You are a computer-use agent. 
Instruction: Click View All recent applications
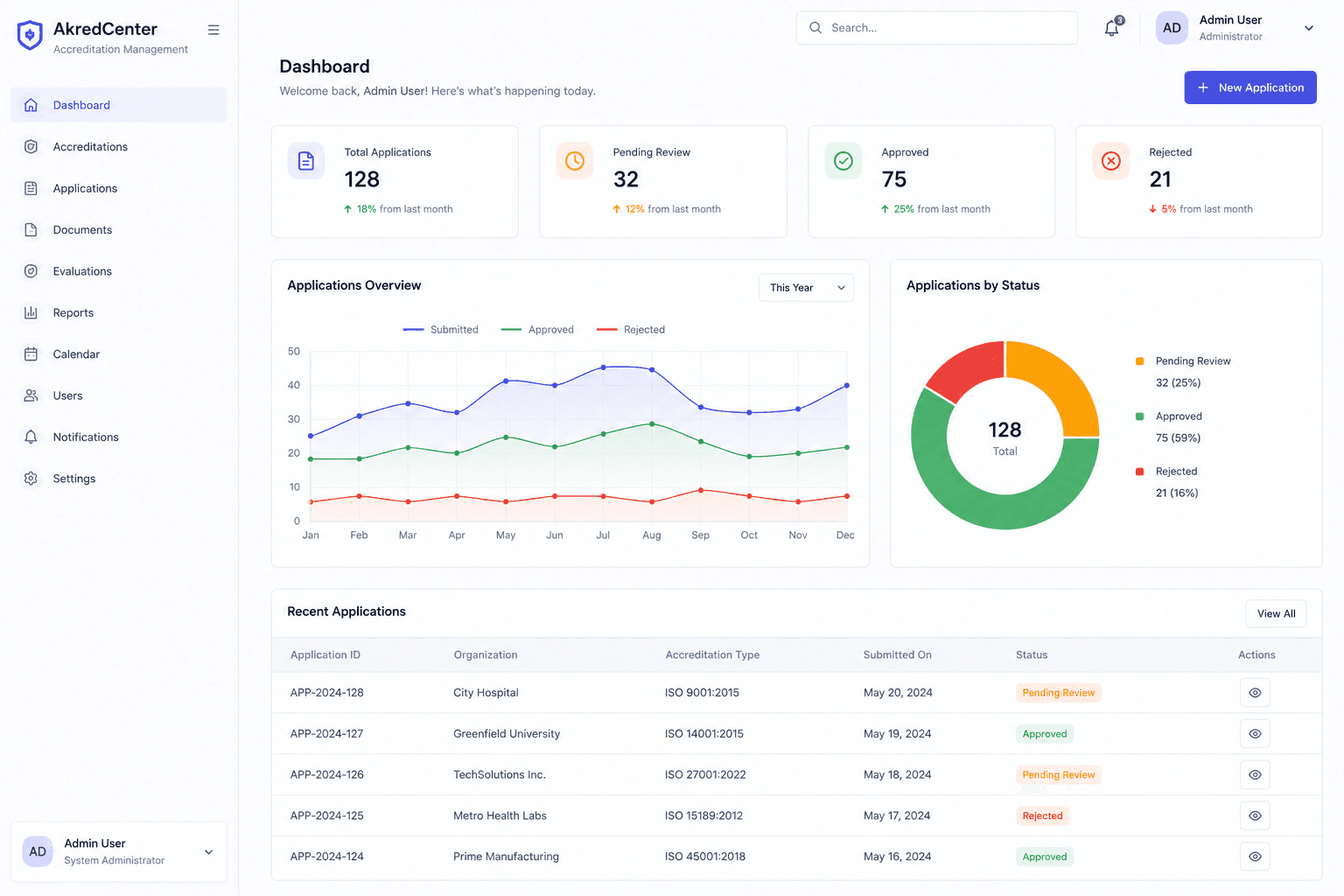coord(1277,613)
